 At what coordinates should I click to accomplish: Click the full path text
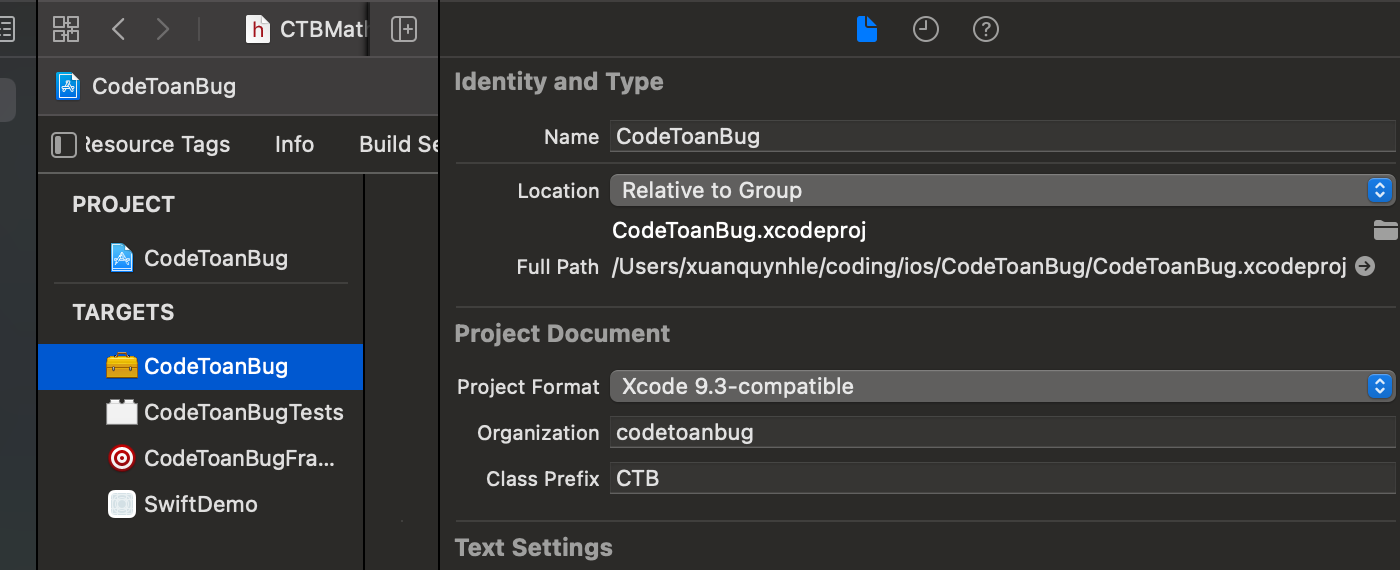979,267
